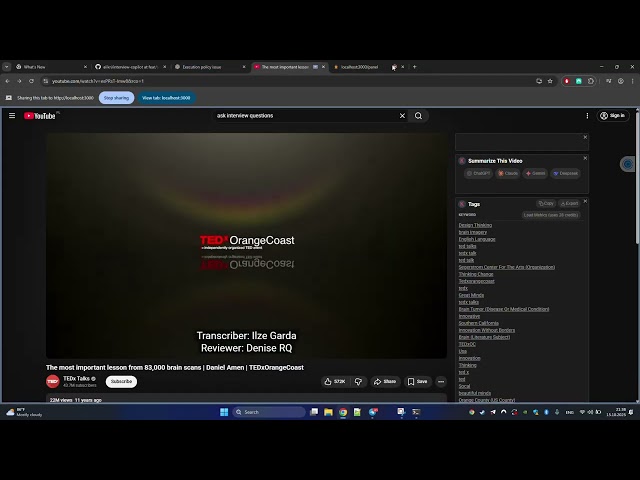Open File Explorer from taskbar

[x=328, y=412]
